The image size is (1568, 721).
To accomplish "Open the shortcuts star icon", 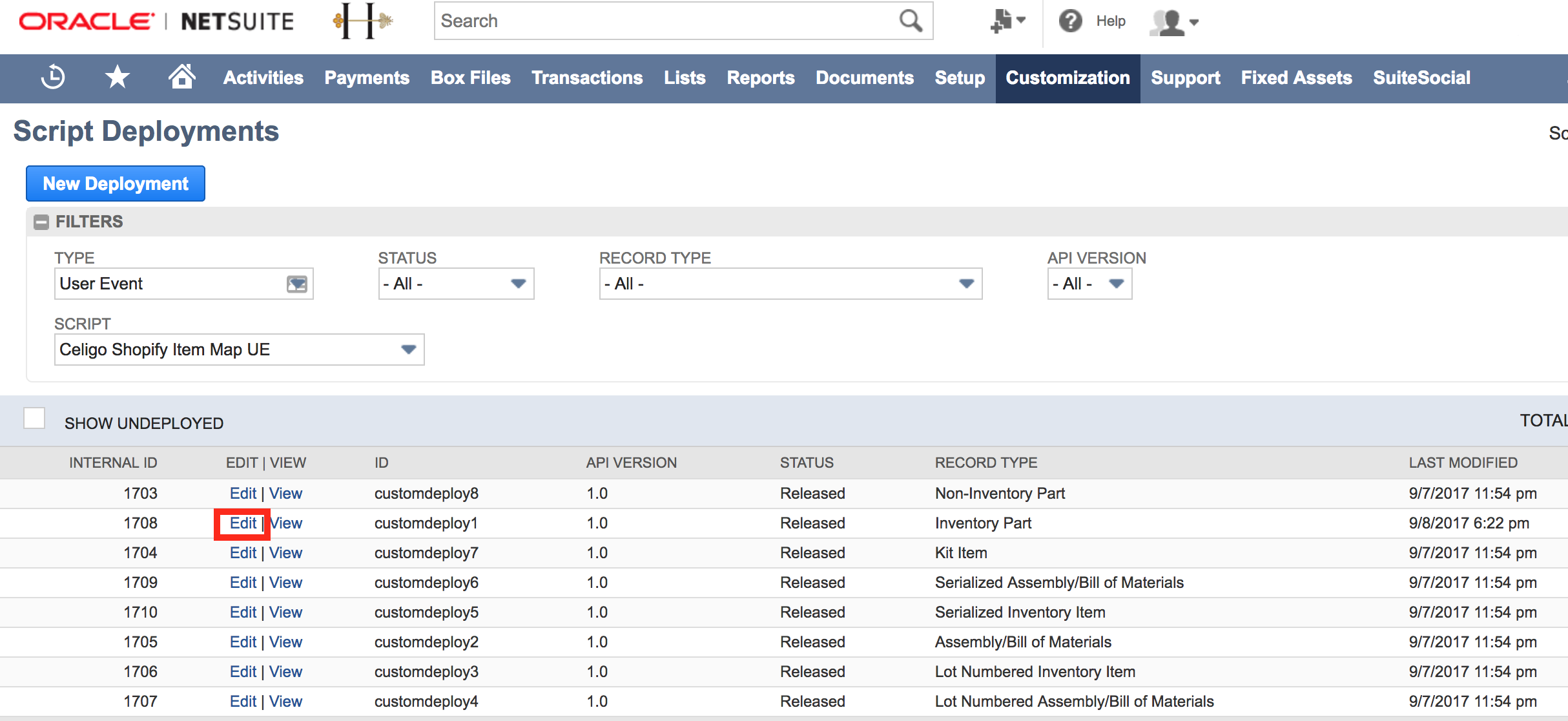I will (x=117, y=78).
